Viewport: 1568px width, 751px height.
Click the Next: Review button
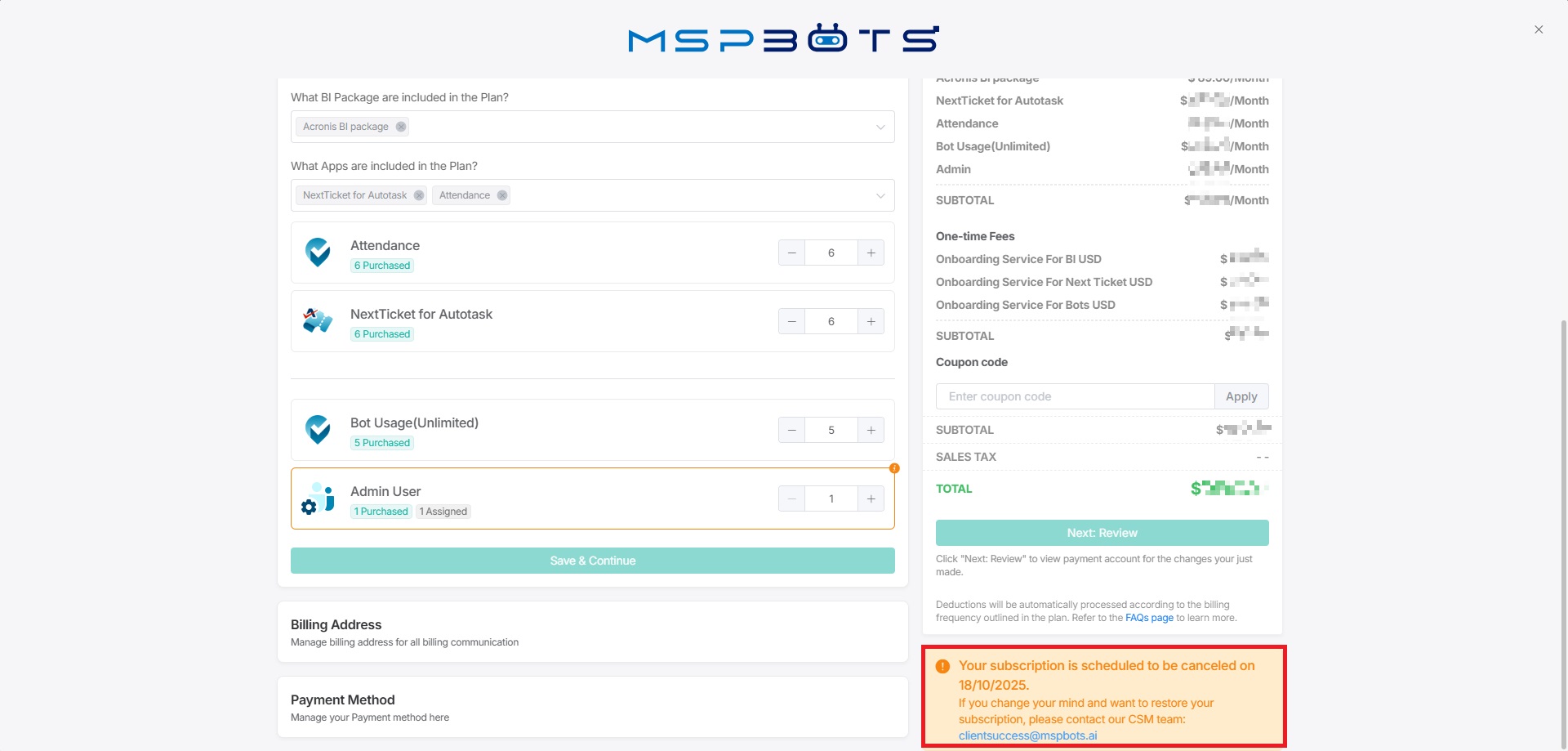tap(1102, 533)
